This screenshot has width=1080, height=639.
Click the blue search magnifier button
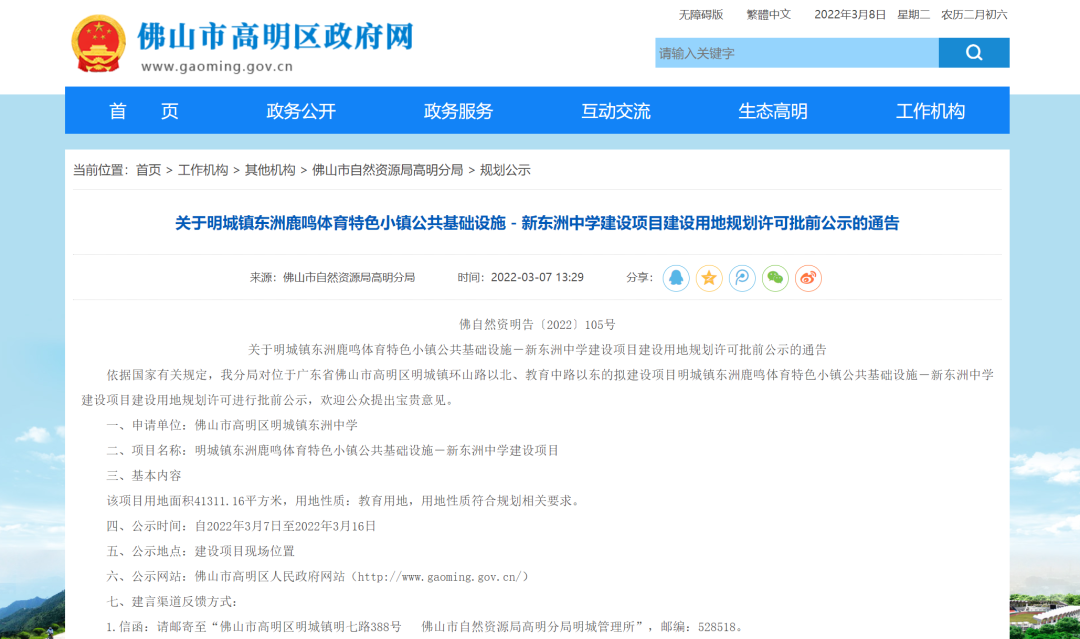point(973,53)
